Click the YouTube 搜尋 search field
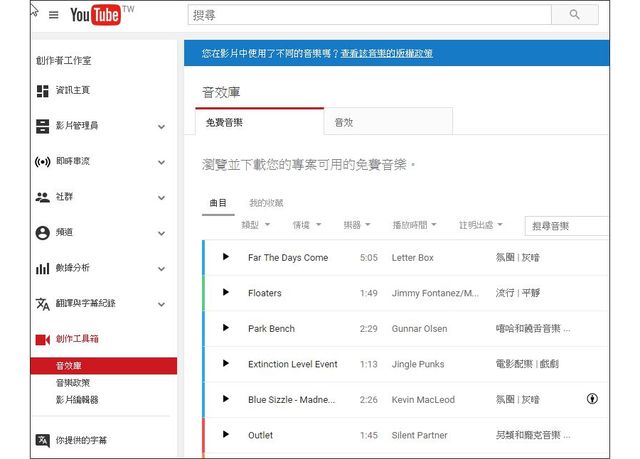This screenshot has width=640, height=459. coord(369,15)
